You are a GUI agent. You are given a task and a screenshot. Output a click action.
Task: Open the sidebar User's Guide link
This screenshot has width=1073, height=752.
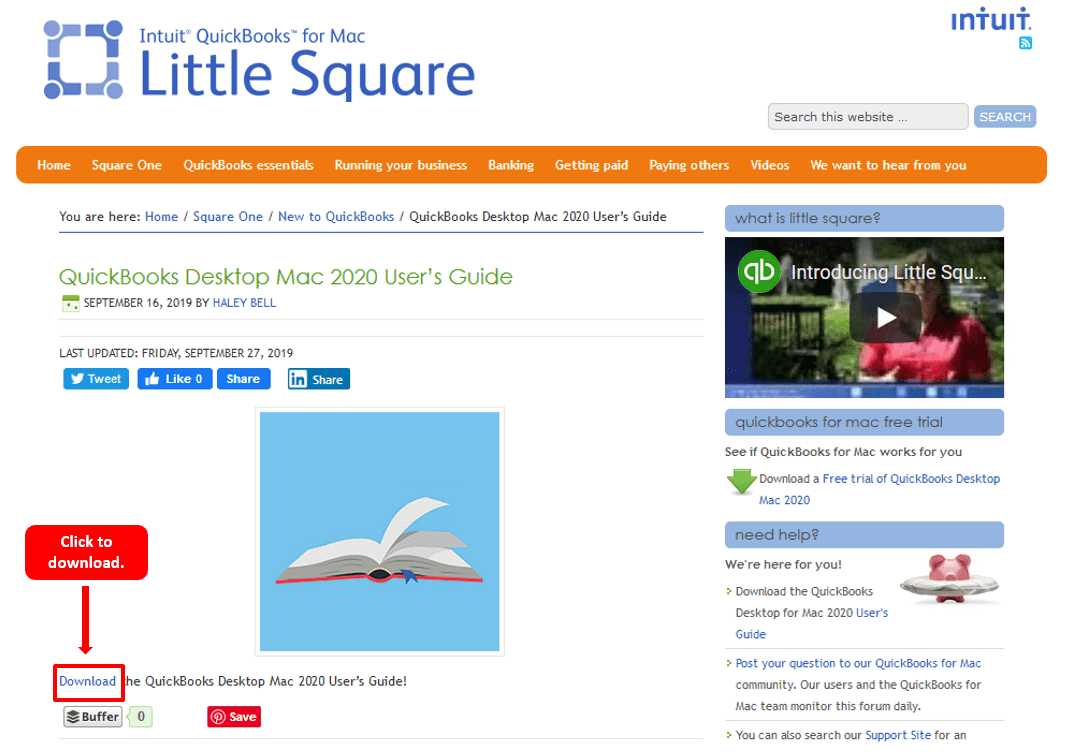coord(812,623)
